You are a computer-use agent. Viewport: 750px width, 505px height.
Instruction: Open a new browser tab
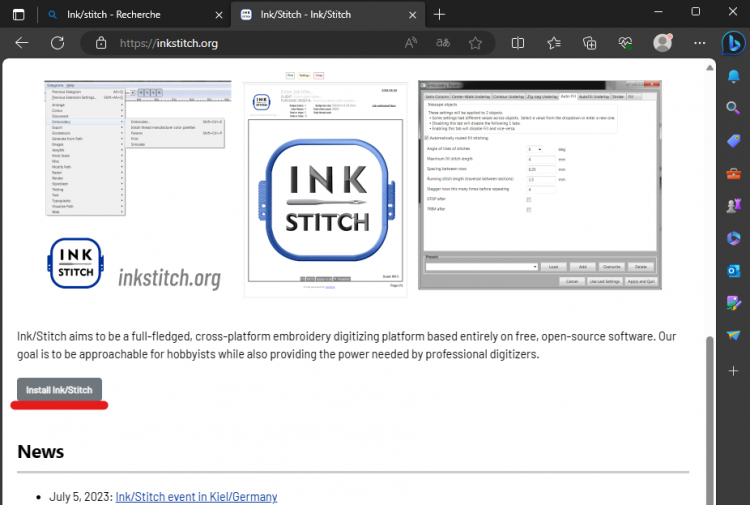point(439,14)
